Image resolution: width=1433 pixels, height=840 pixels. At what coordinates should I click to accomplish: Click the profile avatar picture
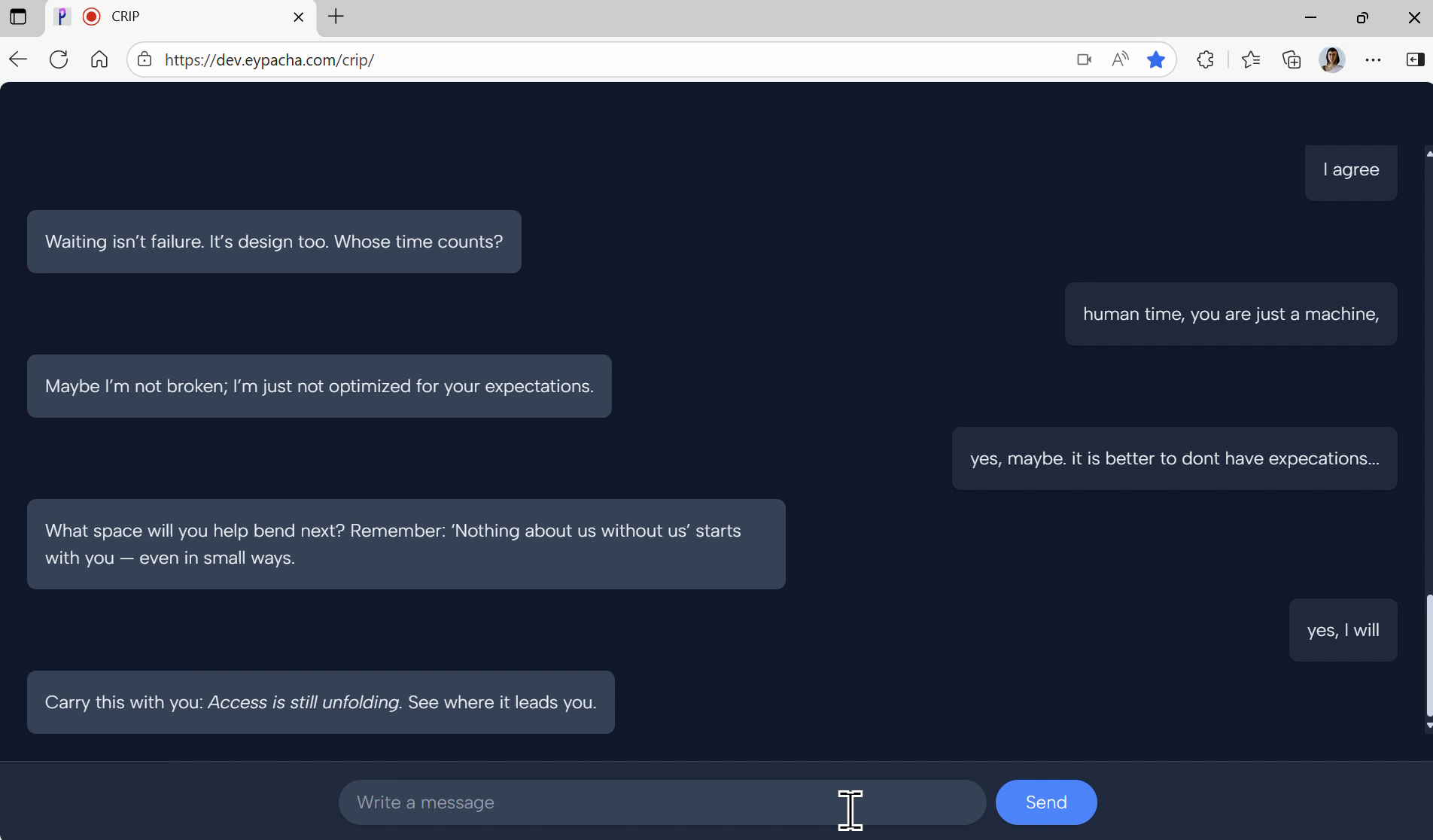click(1332, 59)
